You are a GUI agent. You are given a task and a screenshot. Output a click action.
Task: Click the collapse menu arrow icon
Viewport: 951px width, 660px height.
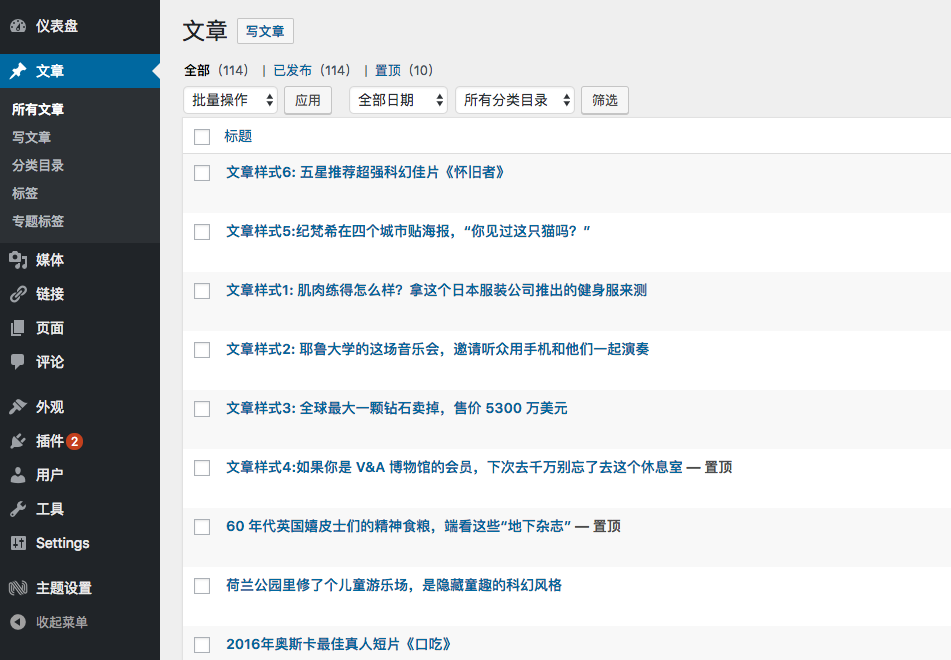point(18,622)
